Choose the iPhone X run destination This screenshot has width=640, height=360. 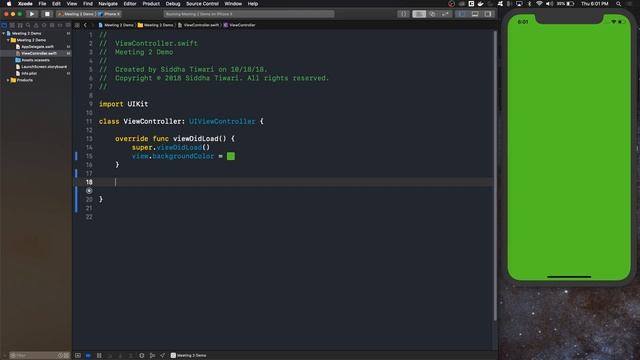109,14
